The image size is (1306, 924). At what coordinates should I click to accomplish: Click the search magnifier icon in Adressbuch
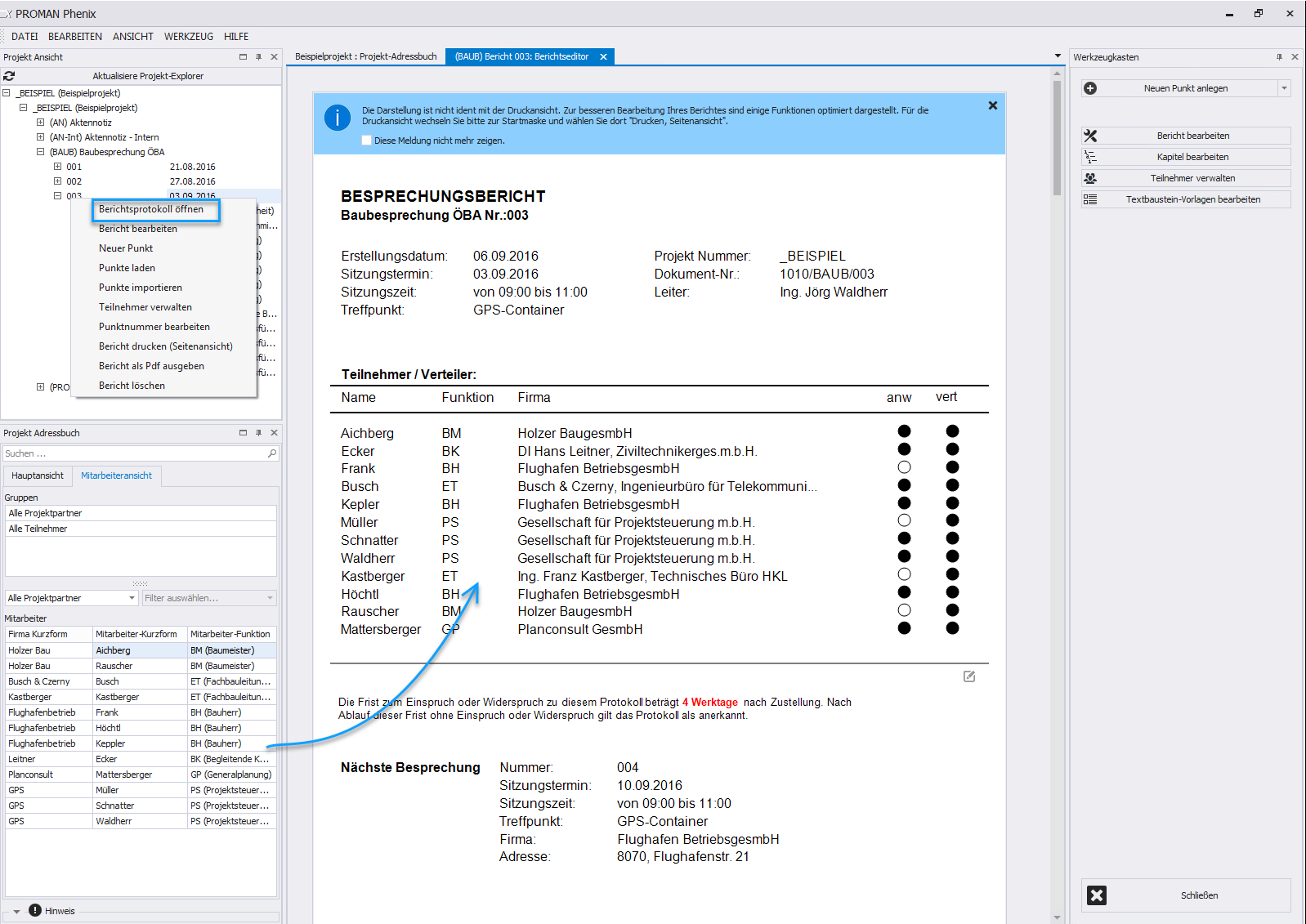272,453
